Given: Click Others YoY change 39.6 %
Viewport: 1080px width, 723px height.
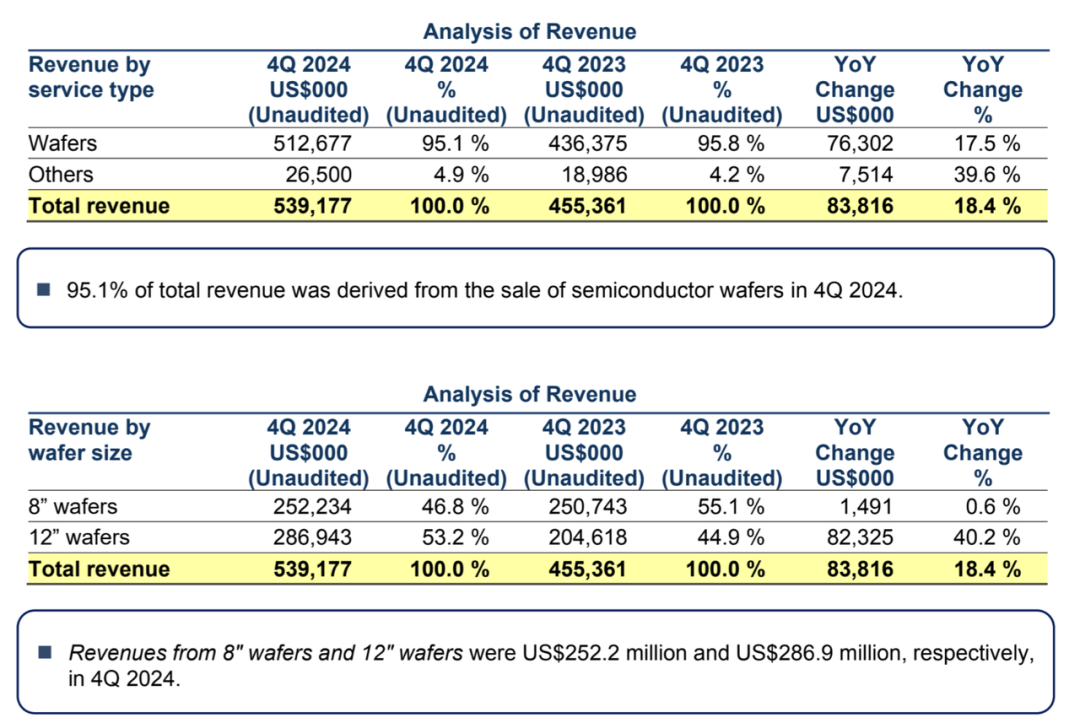Looking at the screenshot, I should 986,174.
